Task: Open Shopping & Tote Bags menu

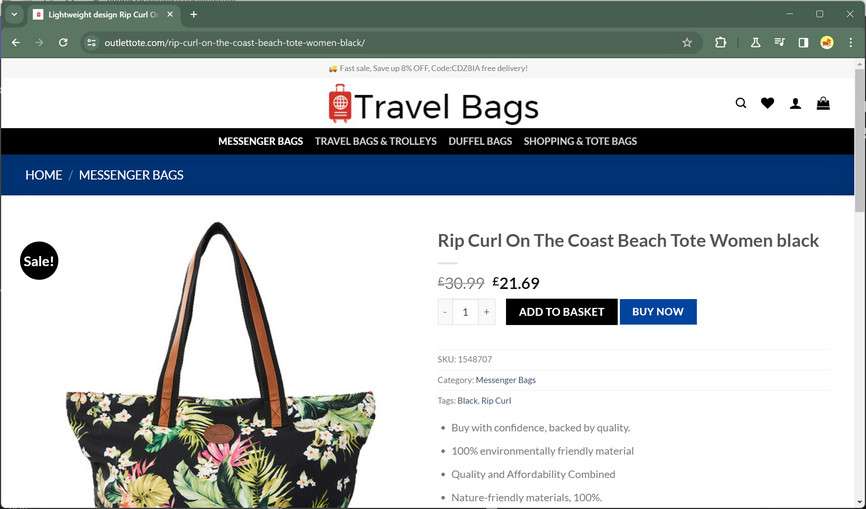Action: click(x=580, y=141)
